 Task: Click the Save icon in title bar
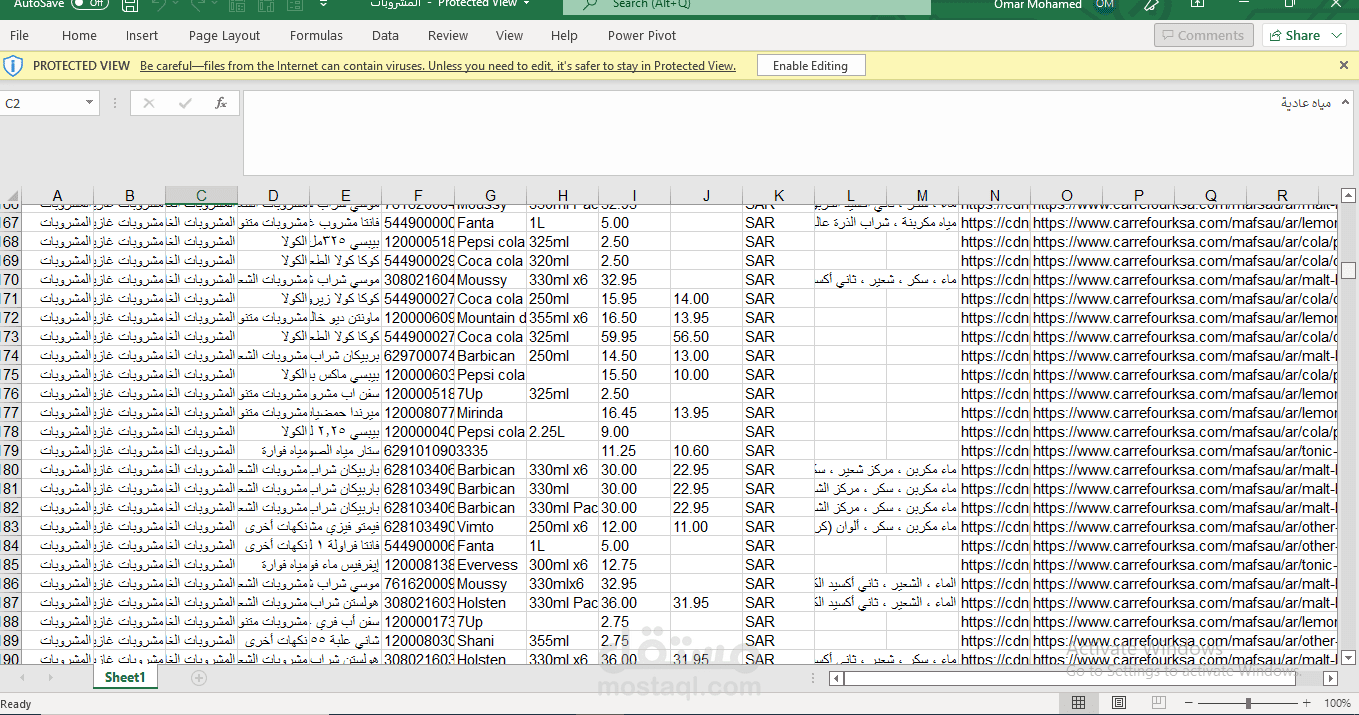tap(130, 5)
